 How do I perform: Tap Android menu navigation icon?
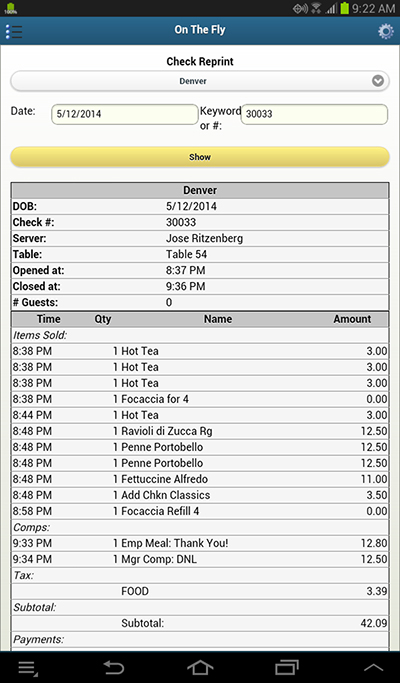pyautogui.click(x=28, y=668)
